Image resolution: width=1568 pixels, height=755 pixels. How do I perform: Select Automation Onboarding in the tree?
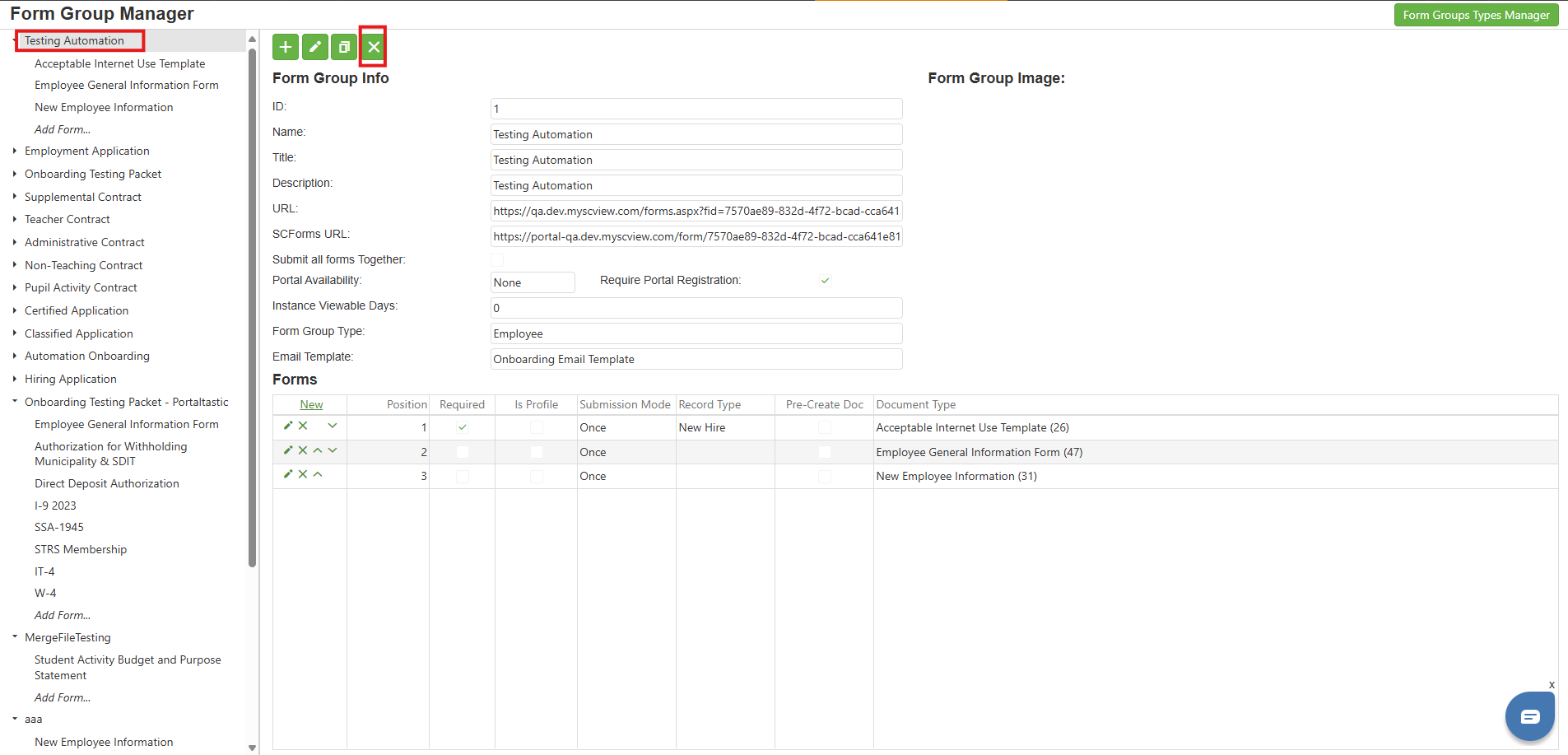(87, 356)
